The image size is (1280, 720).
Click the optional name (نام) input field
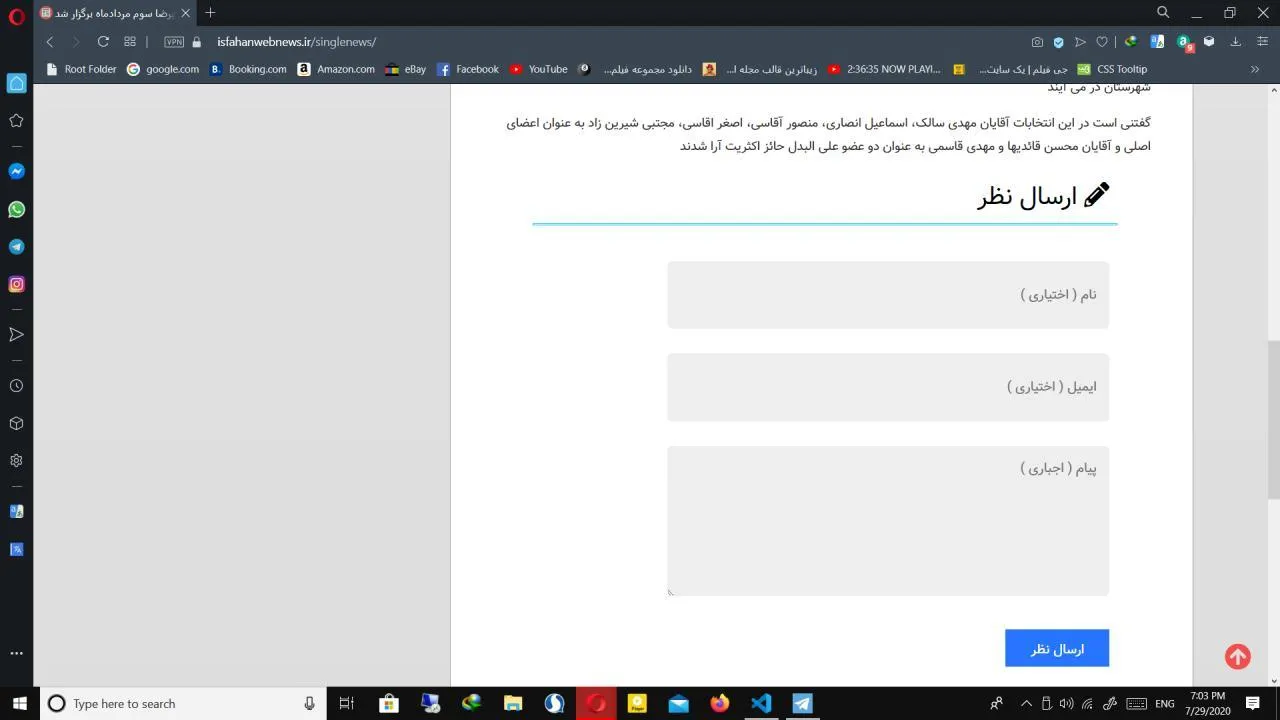tap(888, 295)
